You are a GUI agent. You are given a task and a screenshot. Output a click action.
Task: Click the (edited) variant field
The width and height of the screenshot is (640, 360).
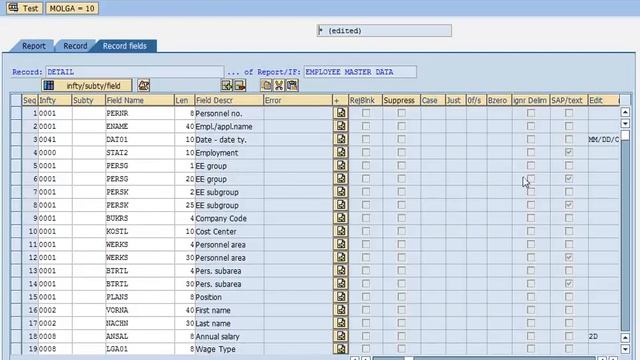click(x=384, y=31)
